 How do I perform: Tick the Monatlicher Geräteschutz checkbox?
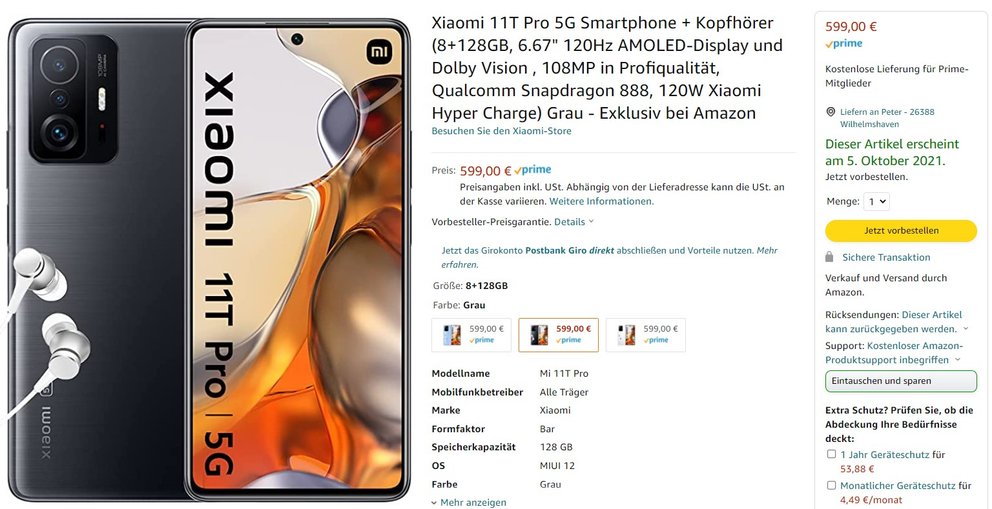pyautogui.click(x=831, y=486)
